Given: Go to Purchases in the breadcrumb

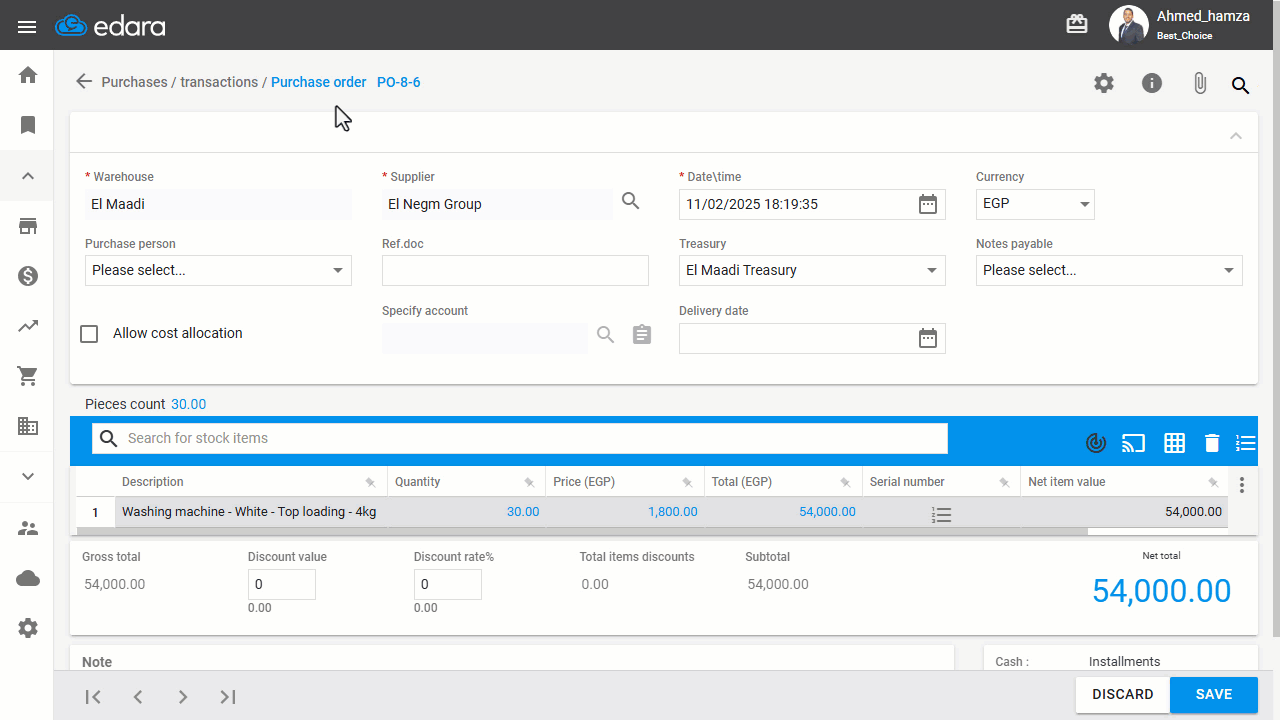Looking at the screenshot, I should [x=134, y=82].
